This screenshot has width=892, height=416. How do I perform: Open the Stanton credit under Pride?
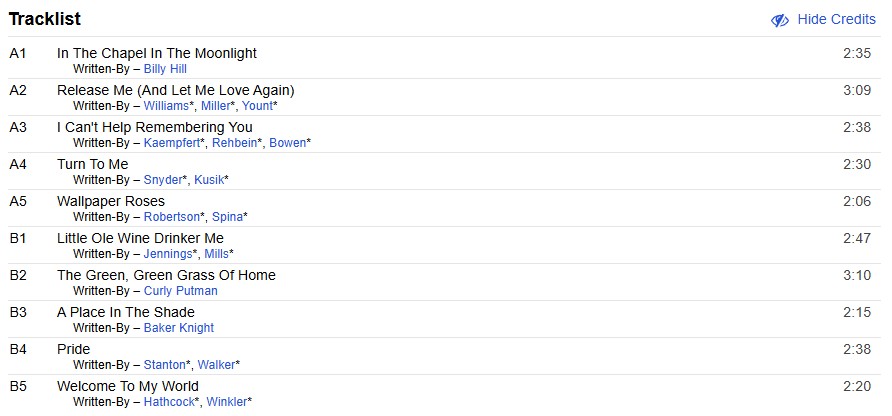tap(165, 365)
